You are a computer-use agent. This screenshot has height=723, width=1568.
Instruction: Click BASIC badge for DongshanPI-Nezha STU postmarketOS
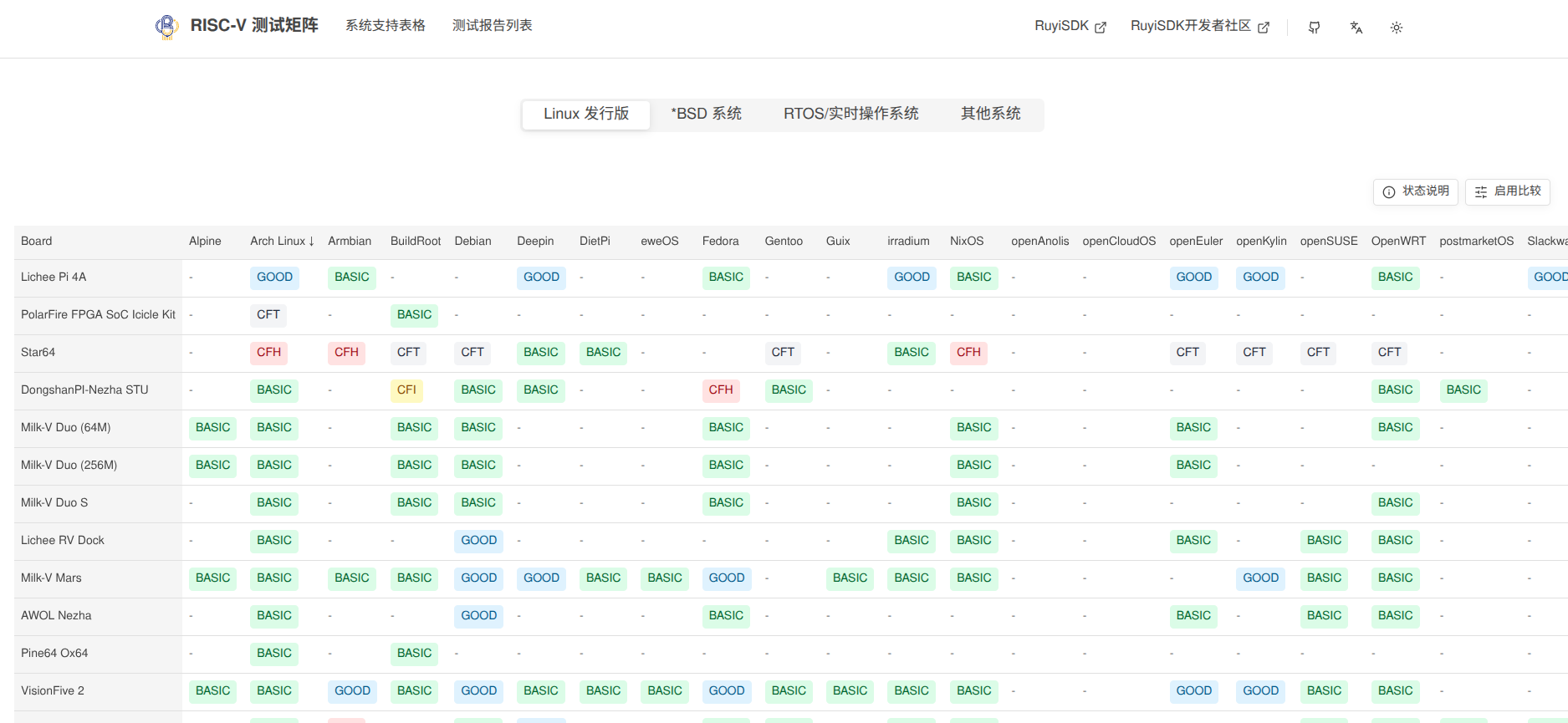pos(1464,390)
